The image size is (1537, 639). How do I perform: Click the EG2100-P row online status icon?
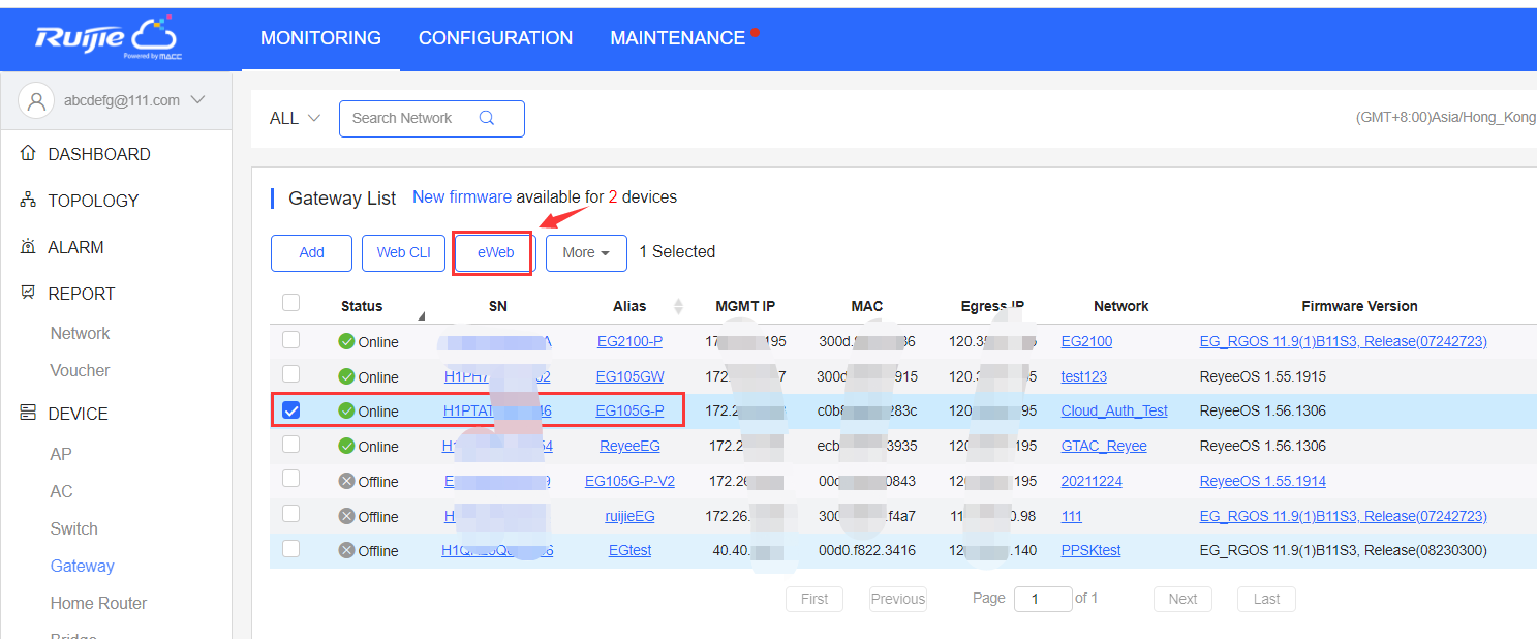(x=347, y=342)
